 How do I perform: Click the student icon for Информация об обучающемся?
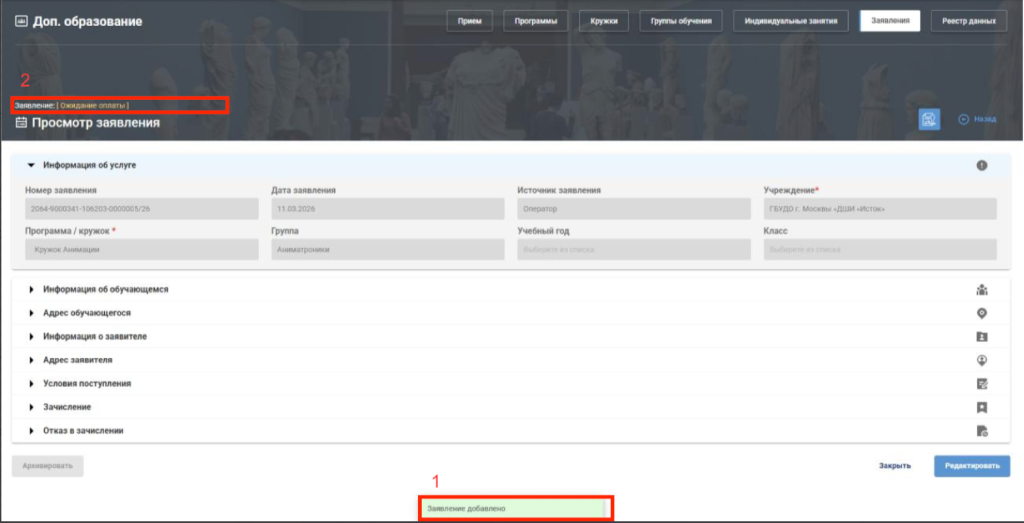pyautogui.click(x=982, y=289)
